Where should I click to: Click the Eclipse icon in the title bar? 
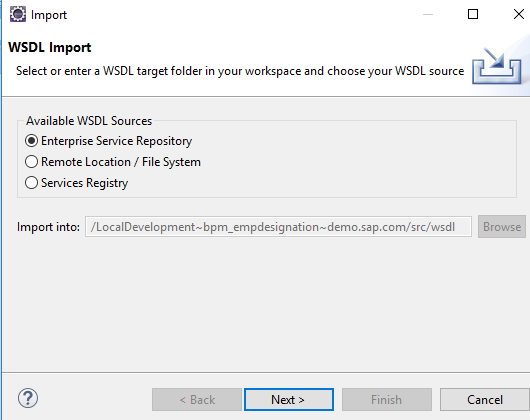tap(18, 15)
